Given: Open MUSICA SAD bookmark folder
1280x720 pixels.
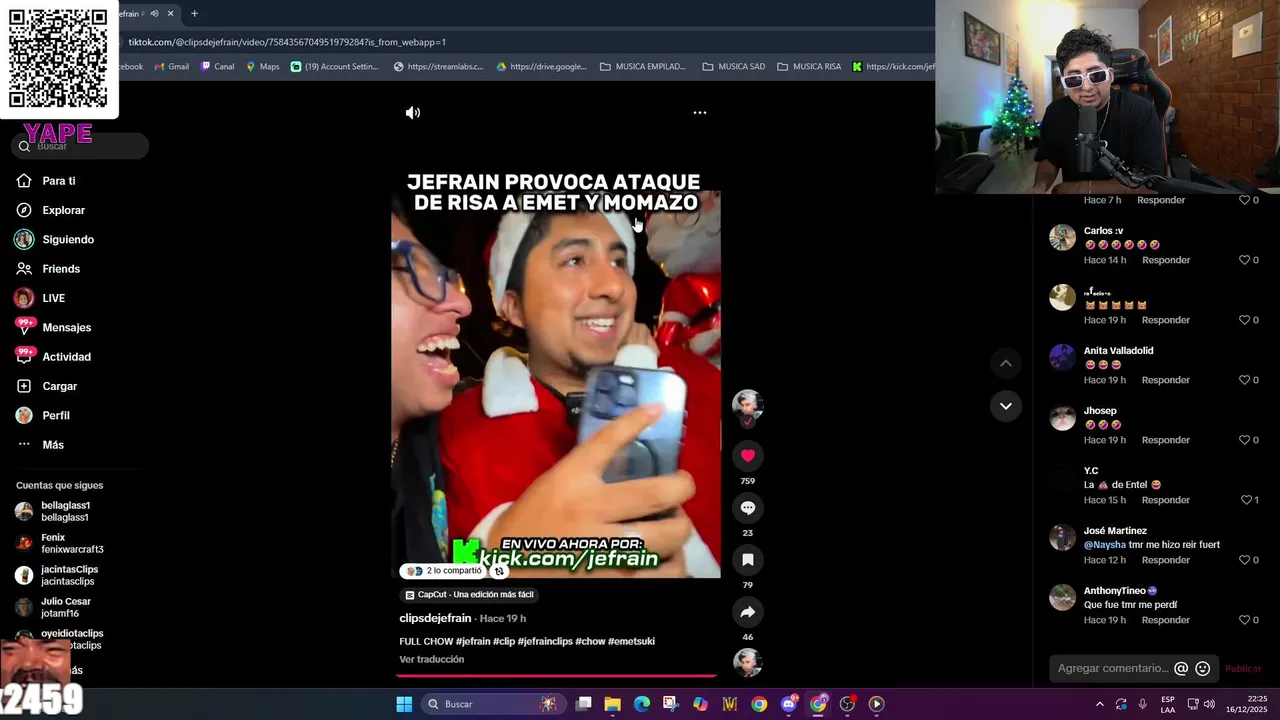Looking at the screenshot, I should pyautogui.click(x=734, y=67).
